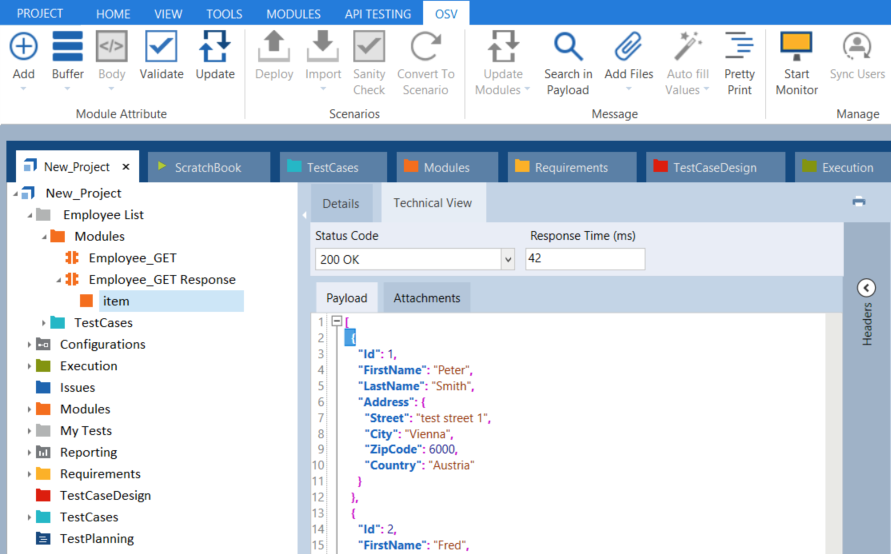This screenshot has width=891, height=554.
Task: Collapse JSON root node in payload
Action: pos(336,322)
